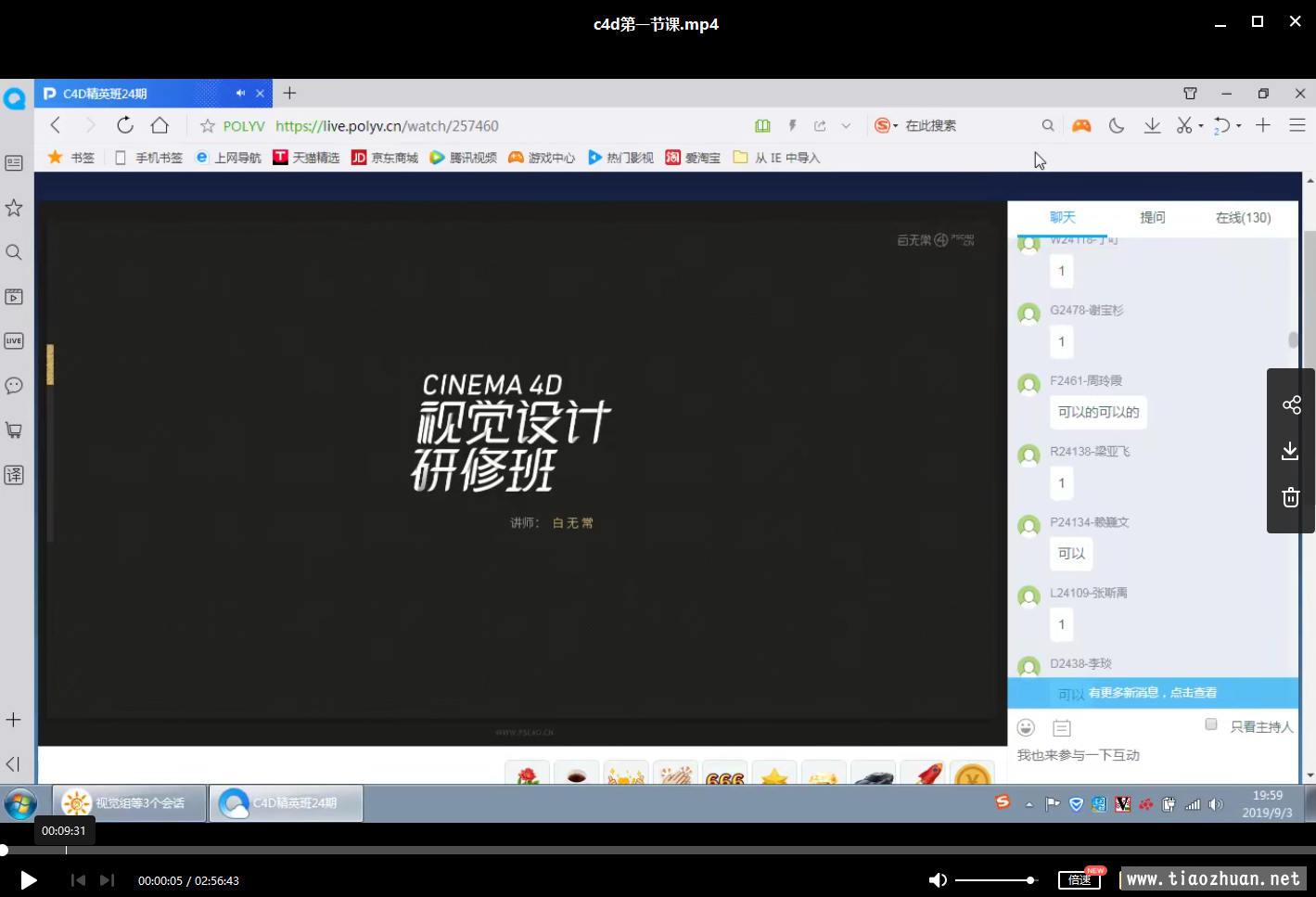Image resolution: width=1316 pixels, height=897 pixels.
Task: Switch to the 提问 questions tab
Action: point(1152,217)
